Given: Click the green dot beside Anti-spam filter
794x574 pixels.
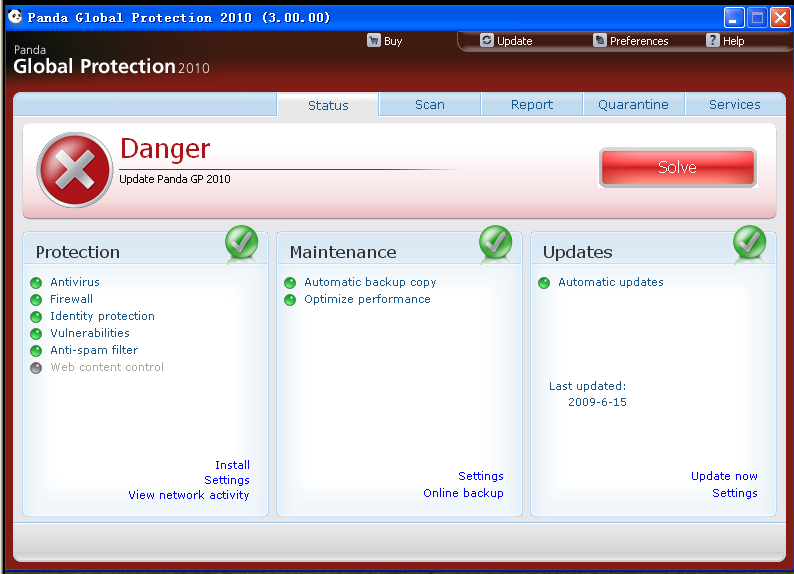Looking at the screenshot, I should click(36, 351).
